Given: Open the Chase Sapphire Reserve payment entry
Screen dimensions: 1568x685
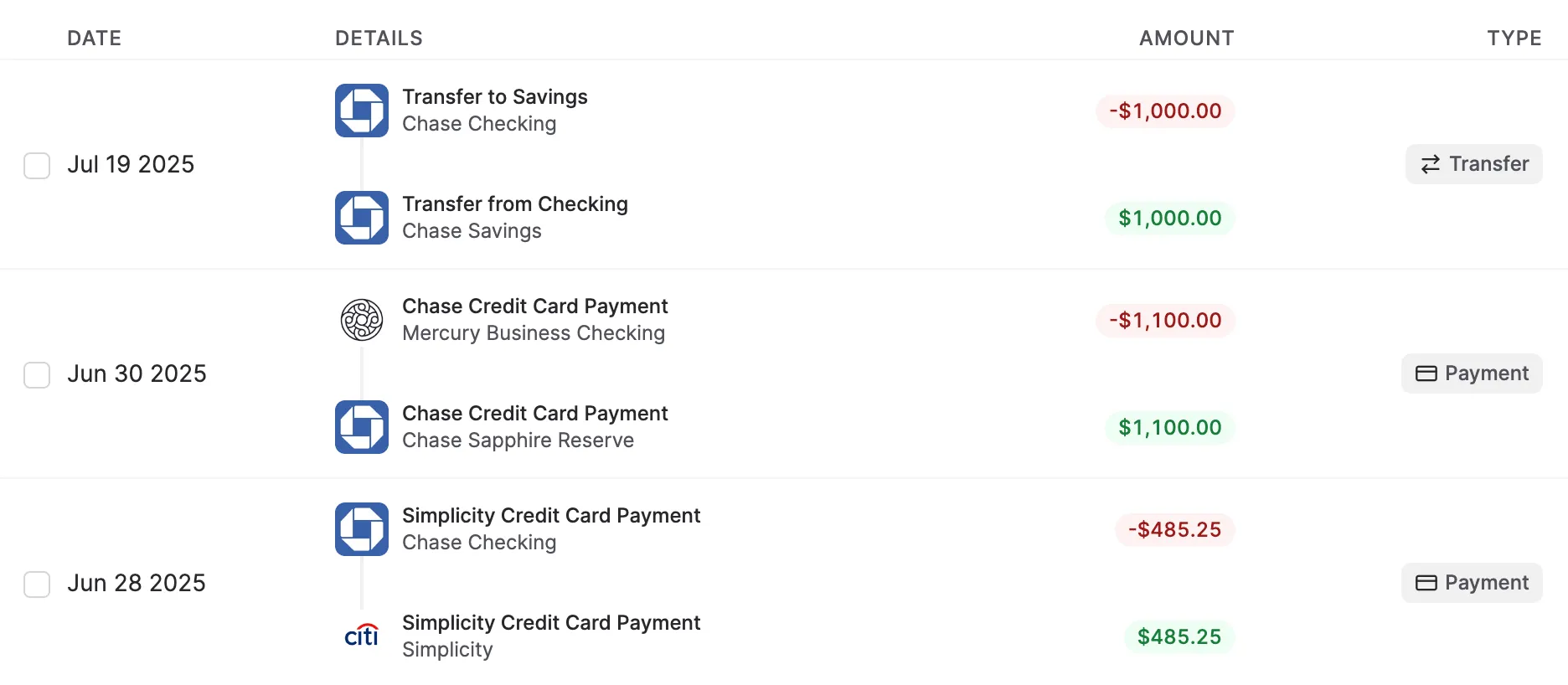Looking at the screenshot, I should click(535, 426).
